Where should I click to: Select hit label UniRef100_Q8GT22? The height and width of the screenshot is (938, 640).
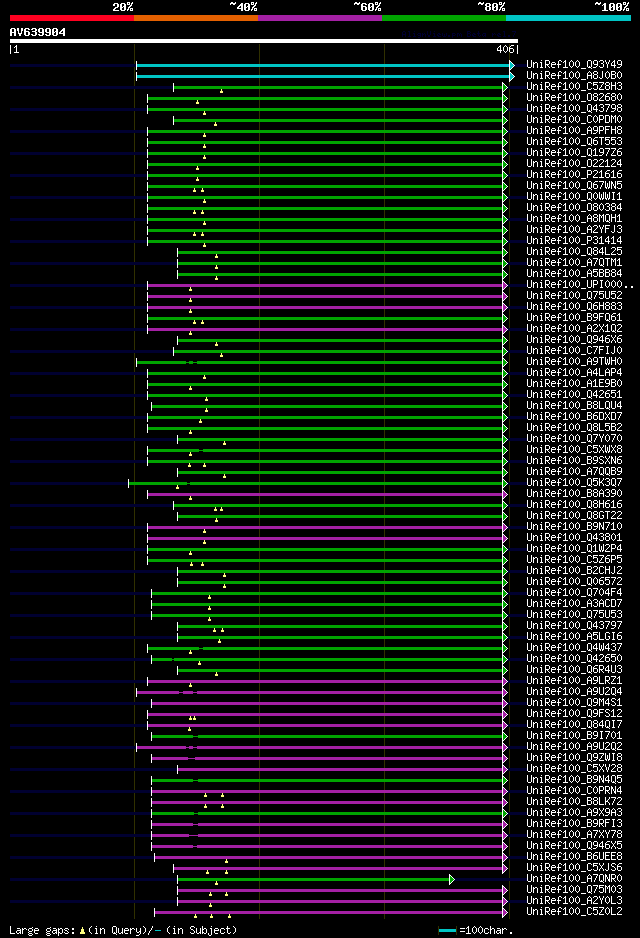[574, 515]
